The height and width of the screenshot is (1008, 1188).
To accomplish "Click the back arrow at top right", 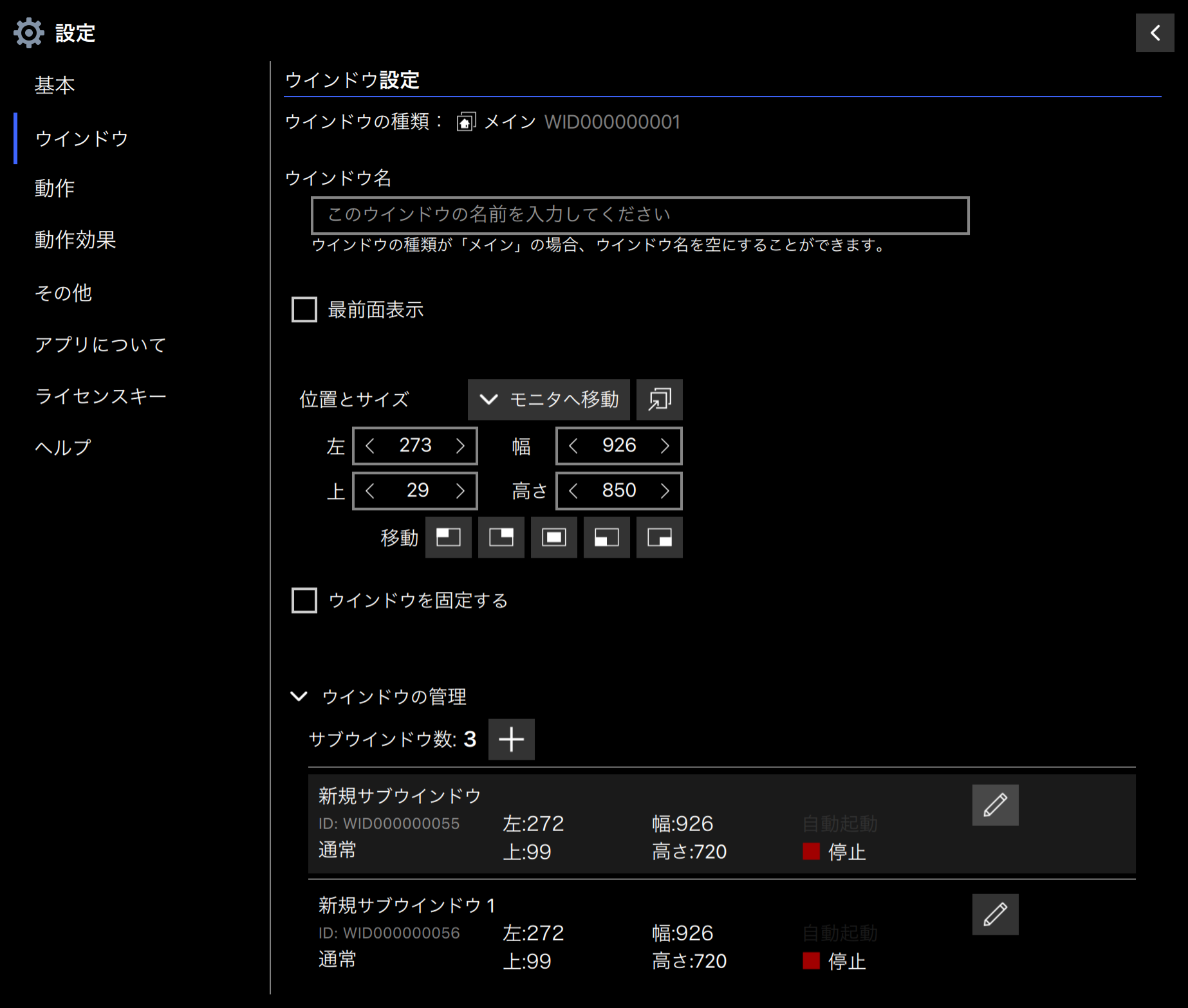I will (1155, 32).
